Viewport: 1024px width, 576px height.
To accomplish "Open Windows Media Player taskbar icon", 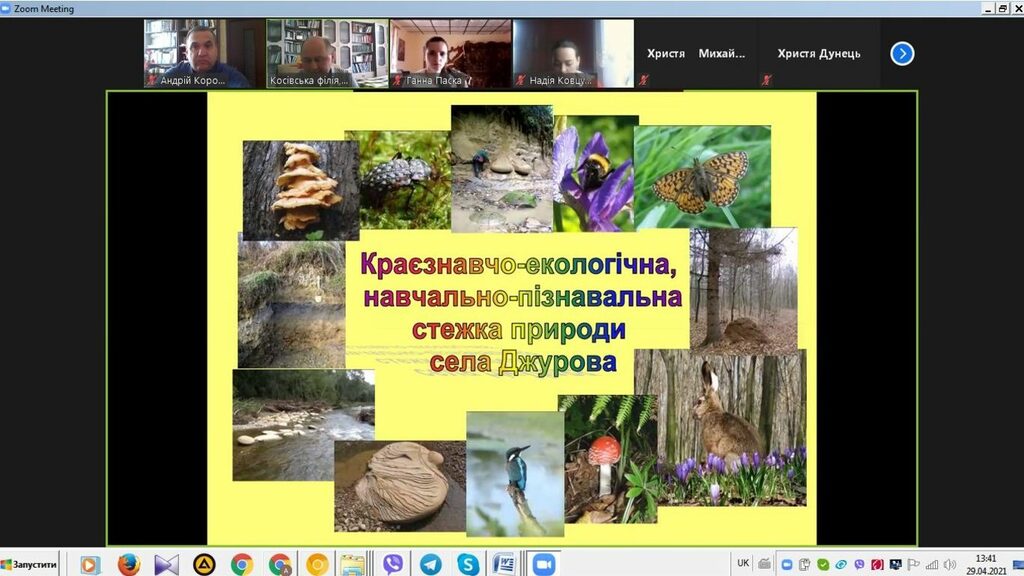I will (90, 565).
